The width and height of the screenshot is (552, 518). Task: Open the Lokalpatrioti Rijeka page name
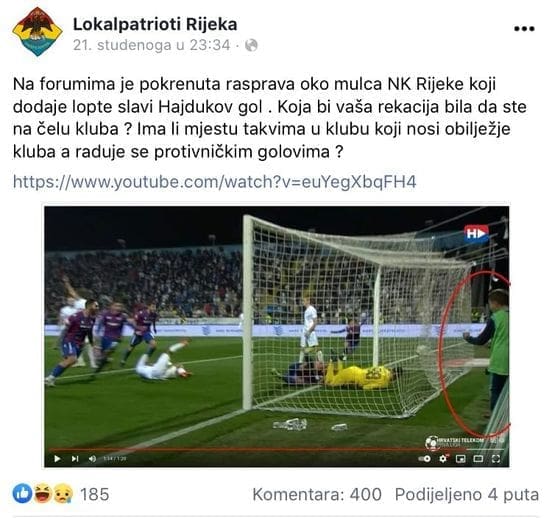pos(155,25)
